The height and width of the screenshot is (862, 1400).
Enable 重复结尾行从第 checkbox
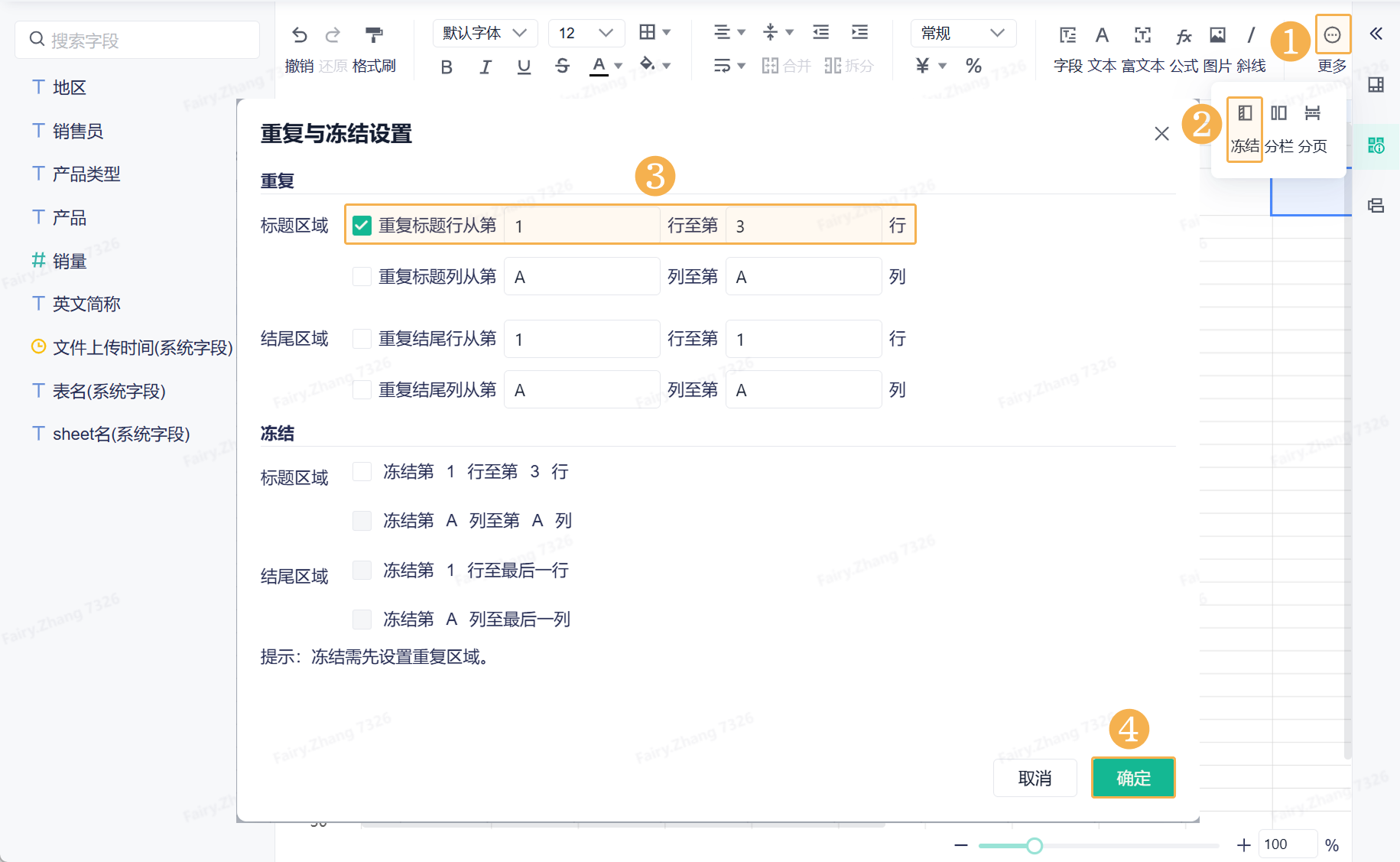[x=362, y=339]
